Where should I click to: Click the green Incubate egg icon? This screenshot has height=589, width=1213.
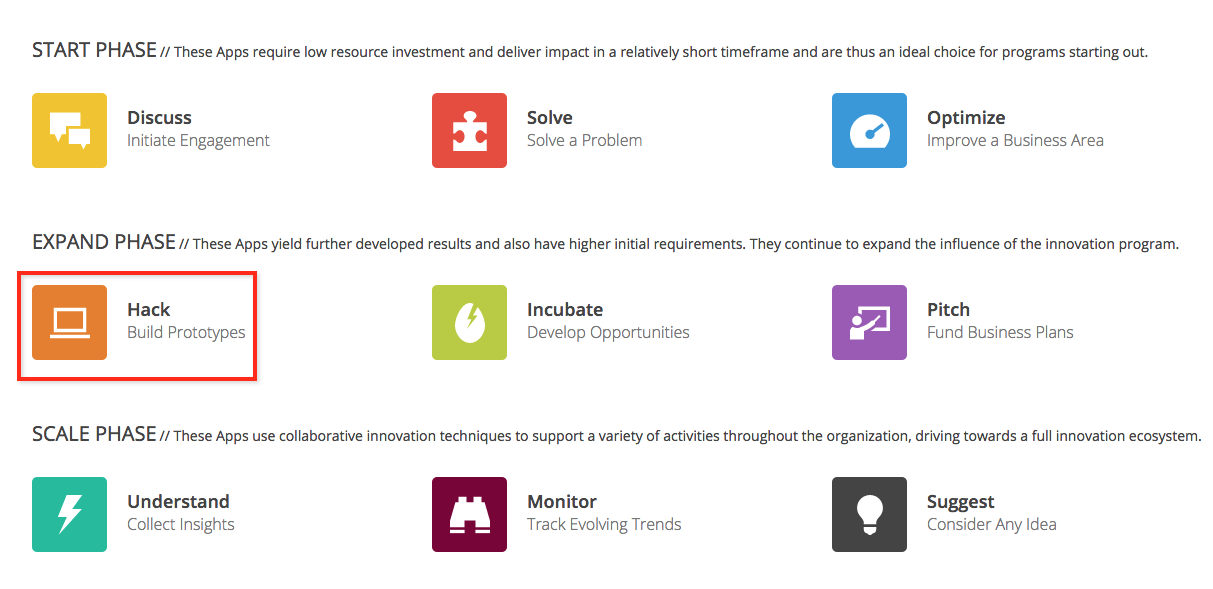pyautogui.click(x=469, y=322)
